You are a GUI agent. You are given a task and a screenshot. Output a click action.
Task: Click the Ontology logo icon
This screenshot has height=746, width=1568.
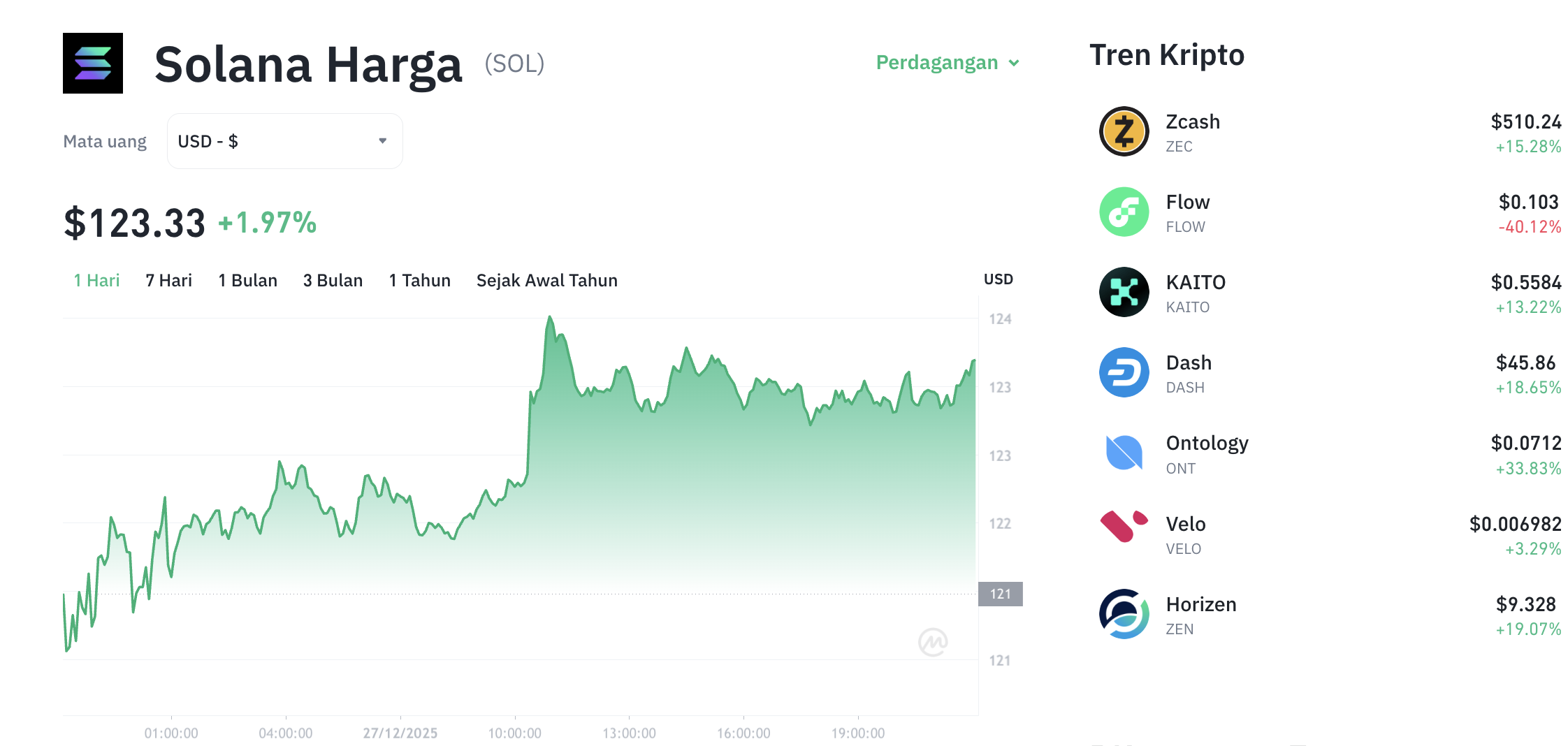1123,453
